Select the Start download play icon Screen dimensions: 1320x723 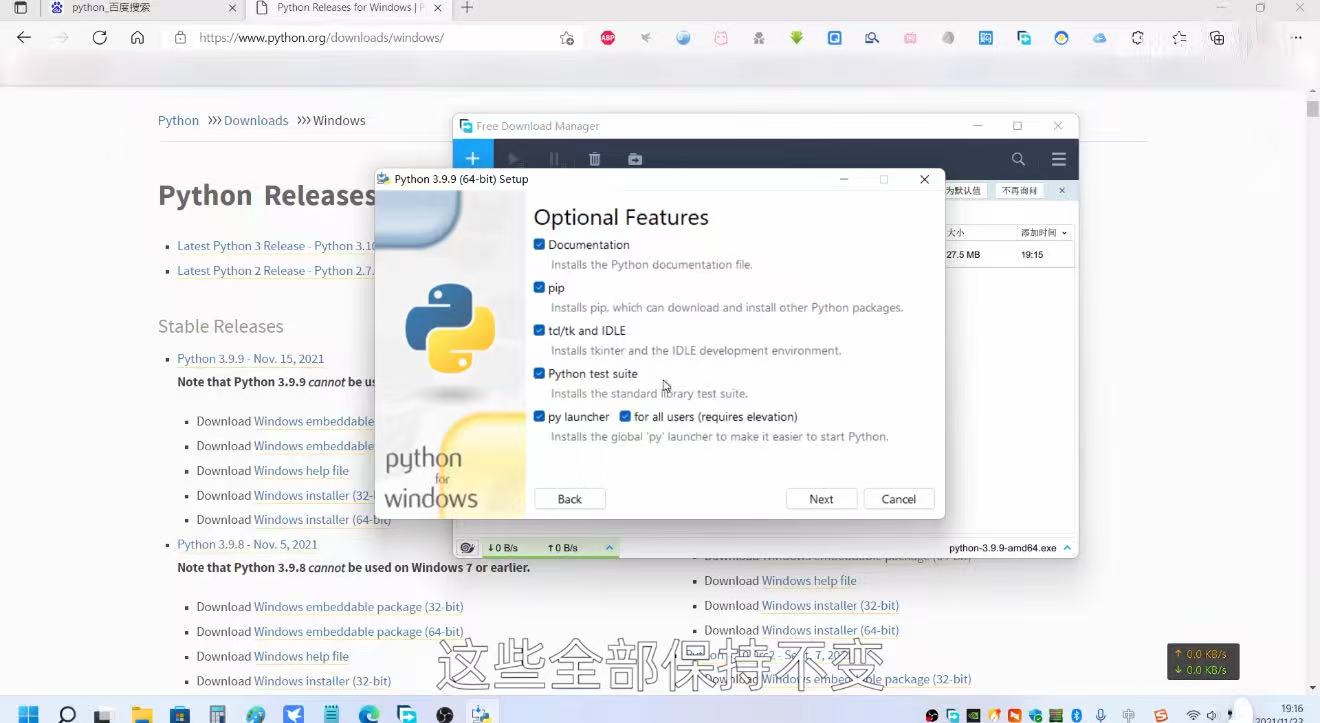click(x=513, y=158)
